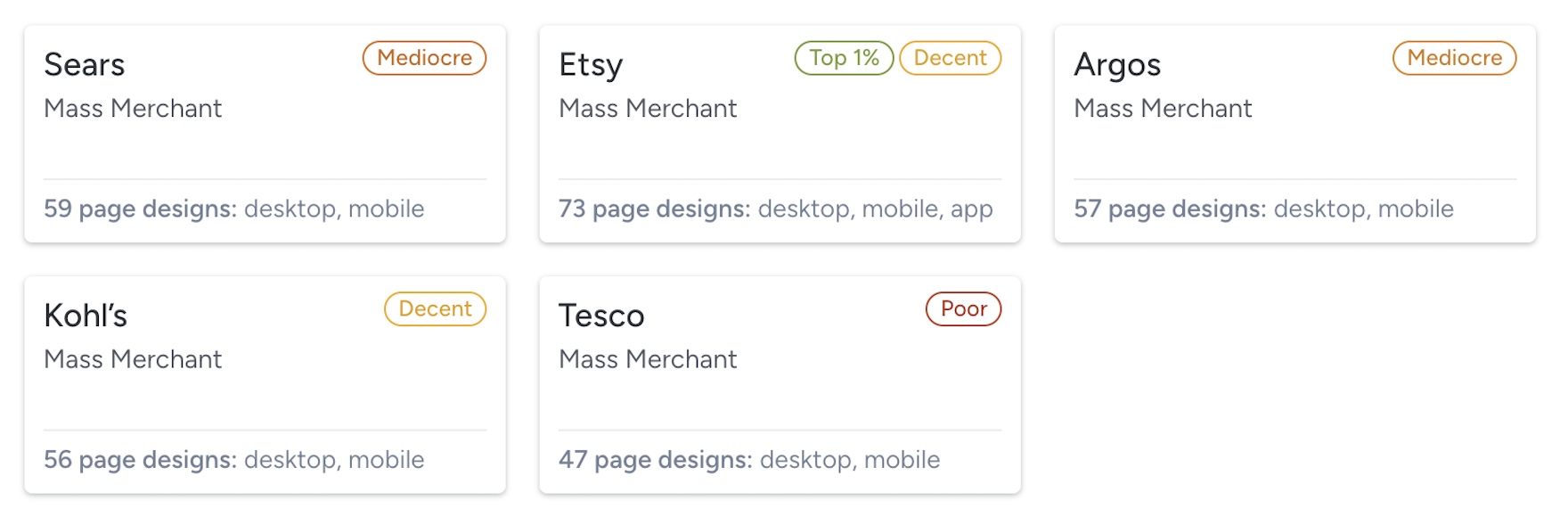Screen dimensions: 1568x517
Task: Click the Poor badge on Tesco card
Action: coord(963,309)
